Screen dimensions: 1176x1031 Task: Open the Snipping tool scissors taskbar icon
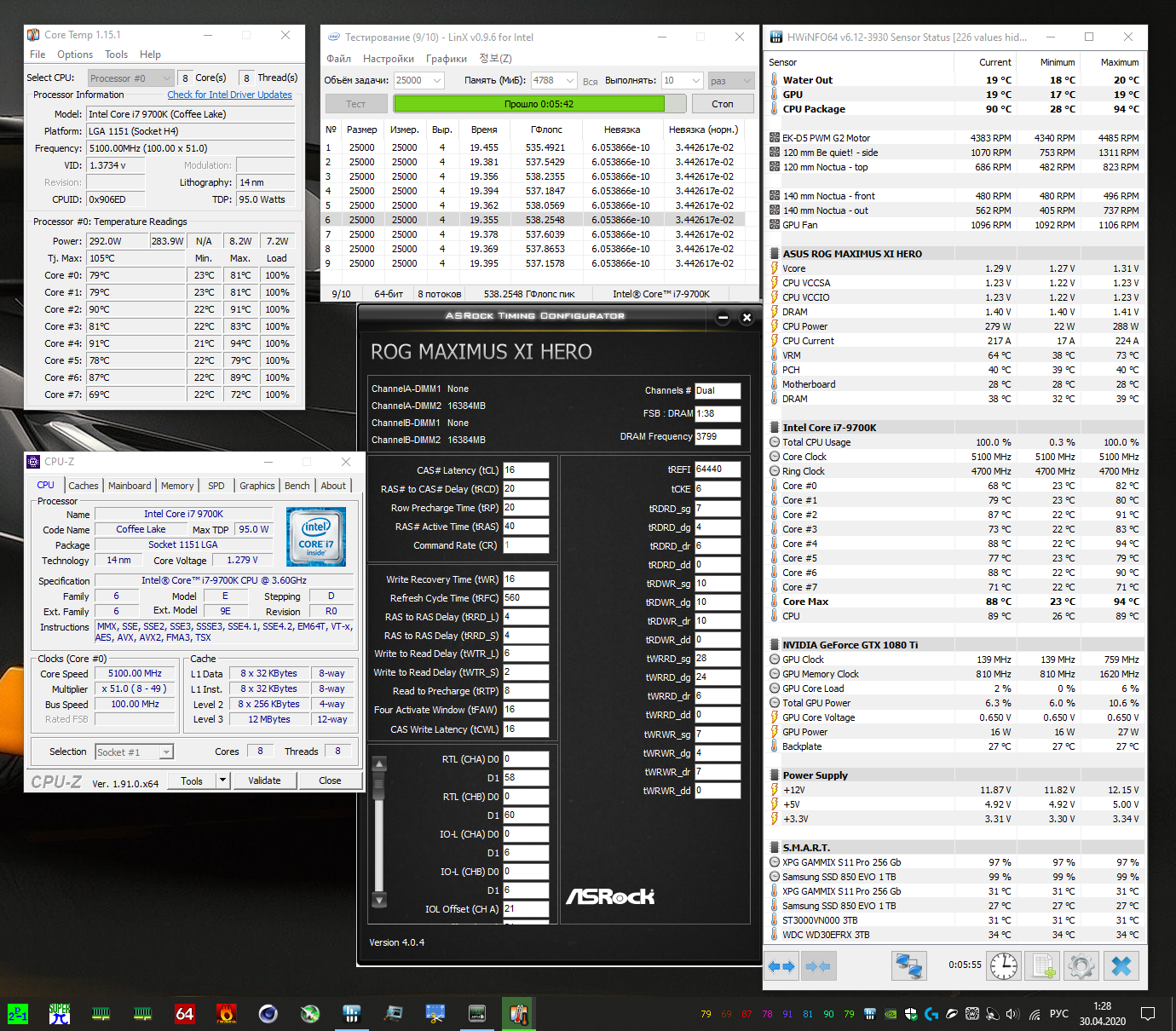(435, 1014)
